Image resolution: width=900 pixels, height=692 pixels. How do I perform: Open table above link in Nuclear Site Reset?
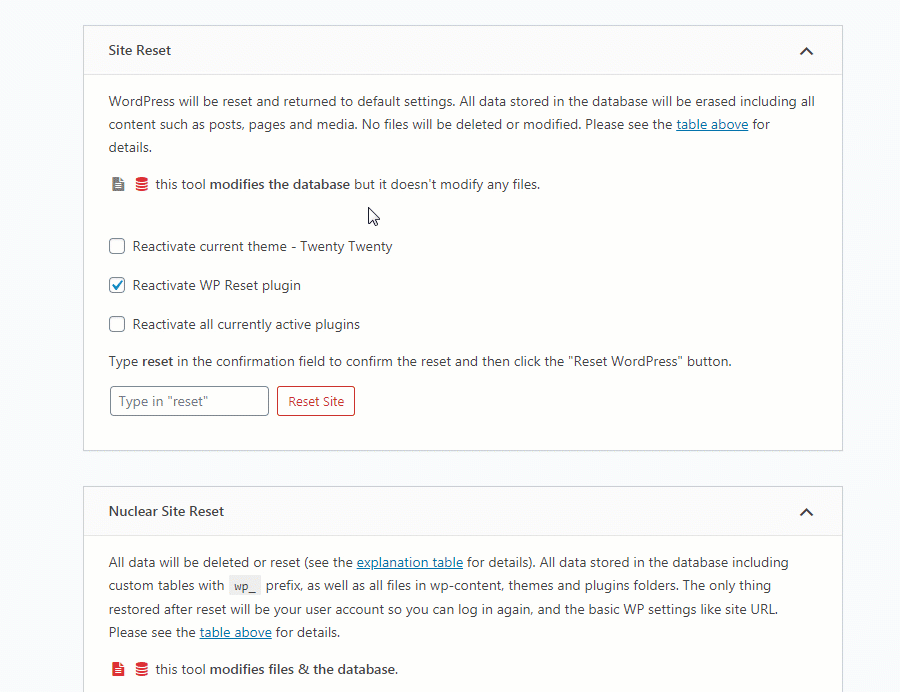pos(235,632)
